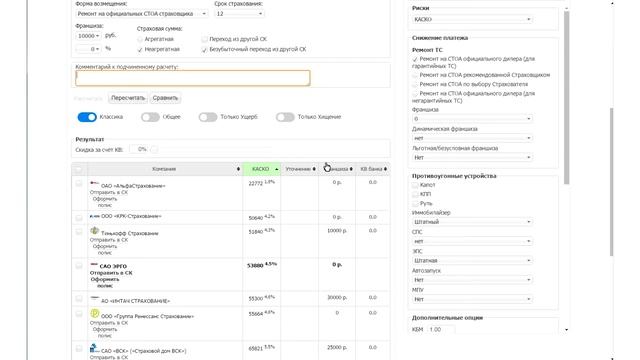This screenshot has height=360, width=640.
Task: Click the Пересчитать button
Action: [x=128, y=98]
